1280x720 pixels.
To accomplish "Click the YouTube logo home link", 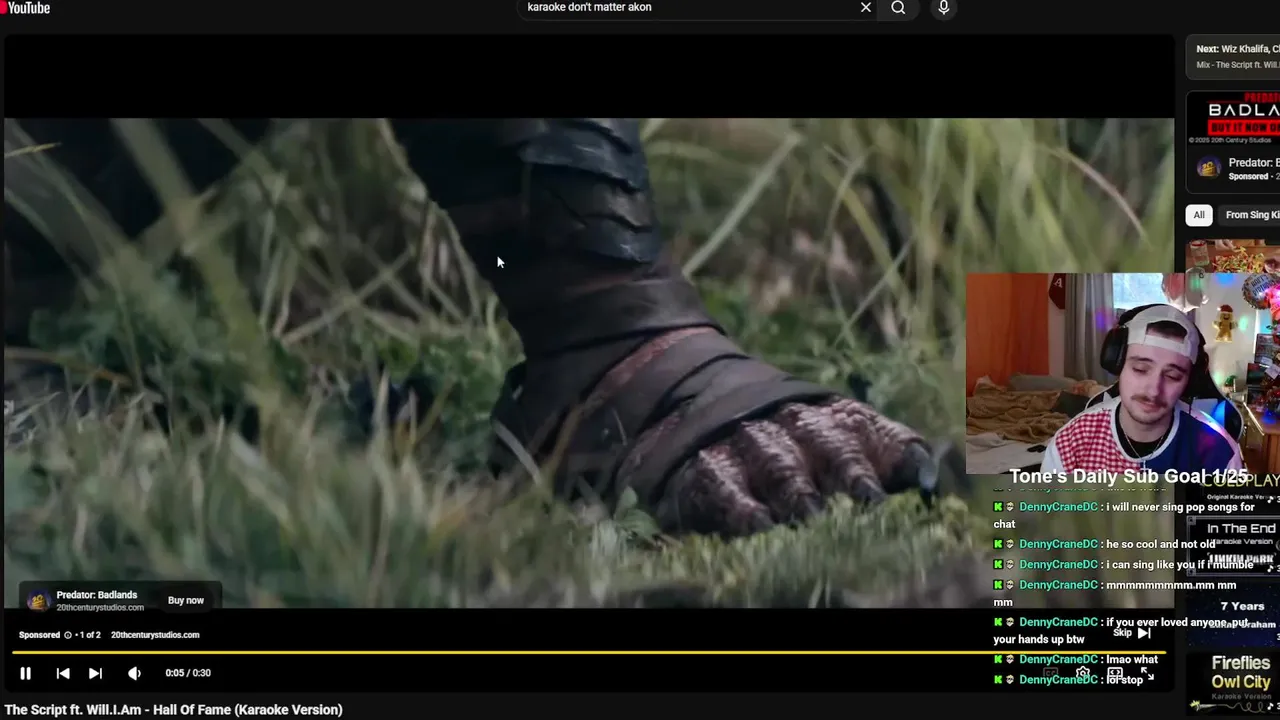I will 25,8.
